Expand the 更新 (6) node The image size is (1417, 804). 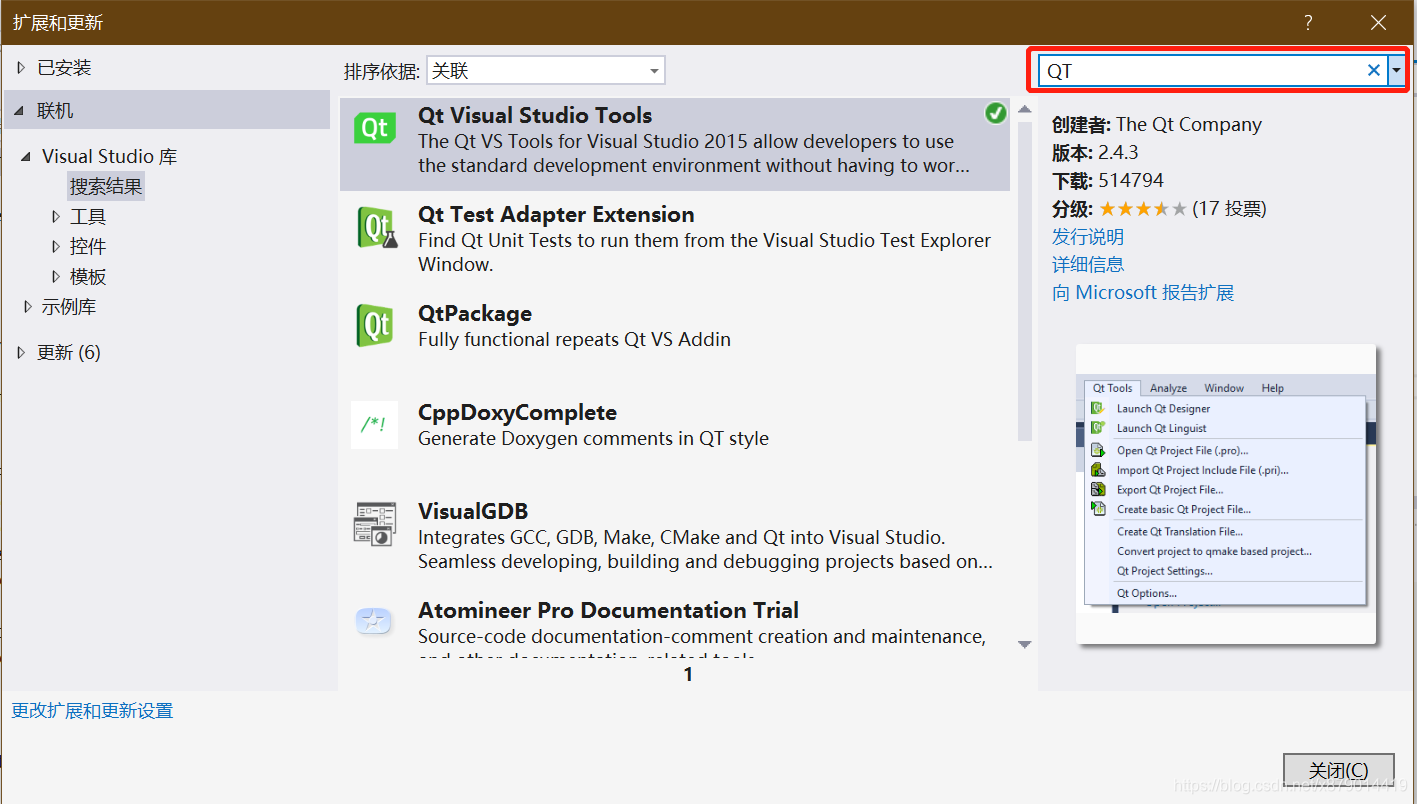pos(22,352)
